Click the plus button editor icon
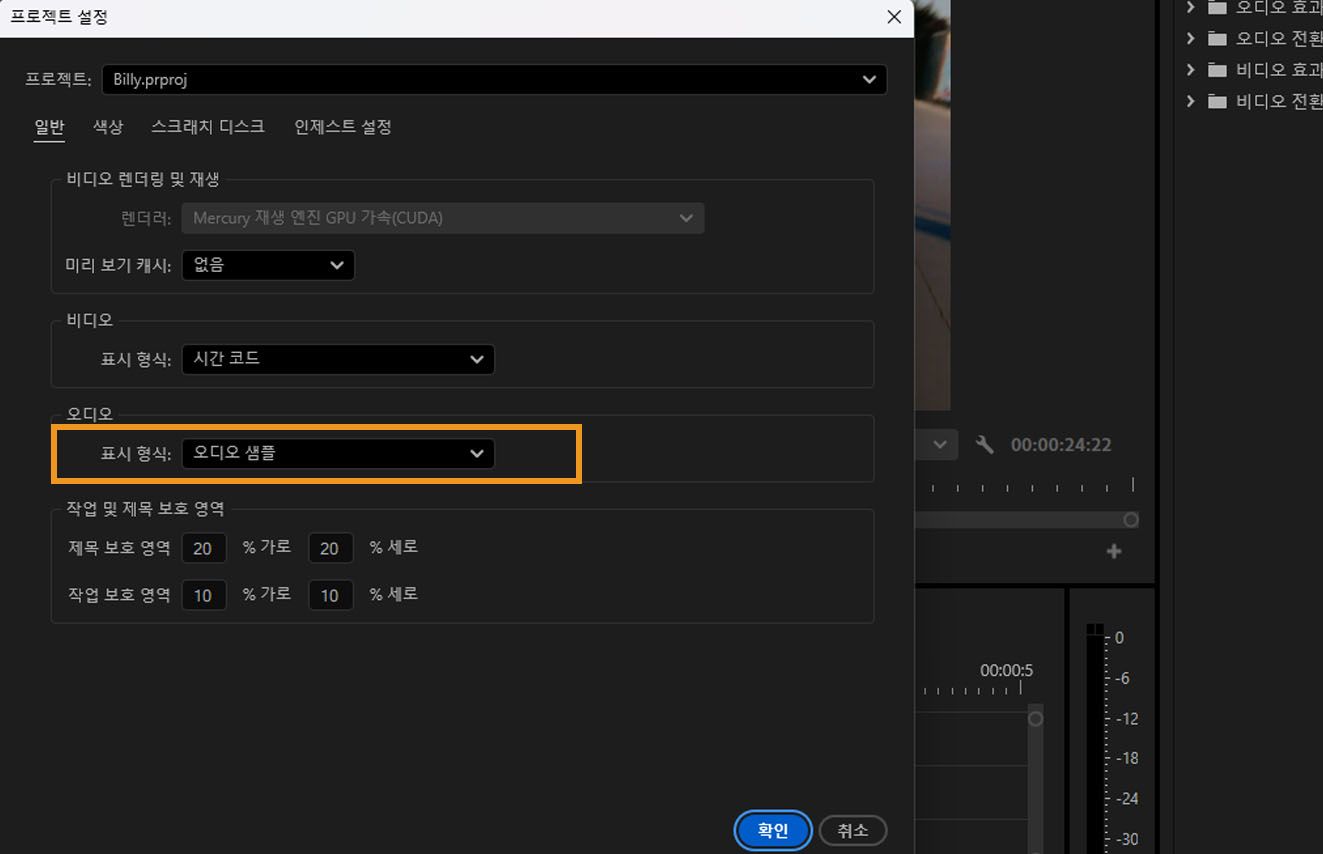Screen dimensions: 1323x854 click(1114, 551)
